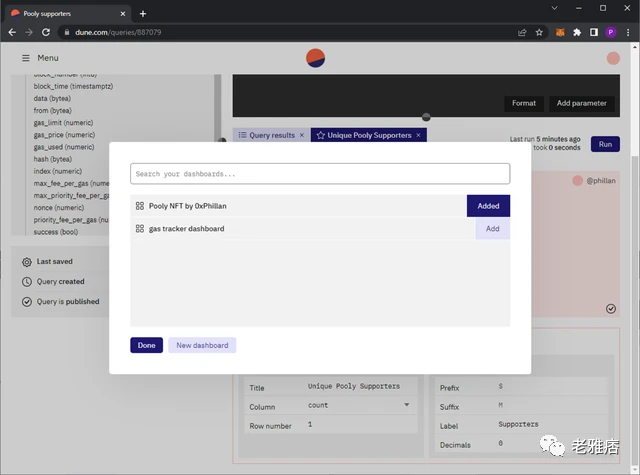Open the Chrome tab search chevron
The width and height of the screenshot is (640, 475).
pyautogui.click(x=554, y=8)
